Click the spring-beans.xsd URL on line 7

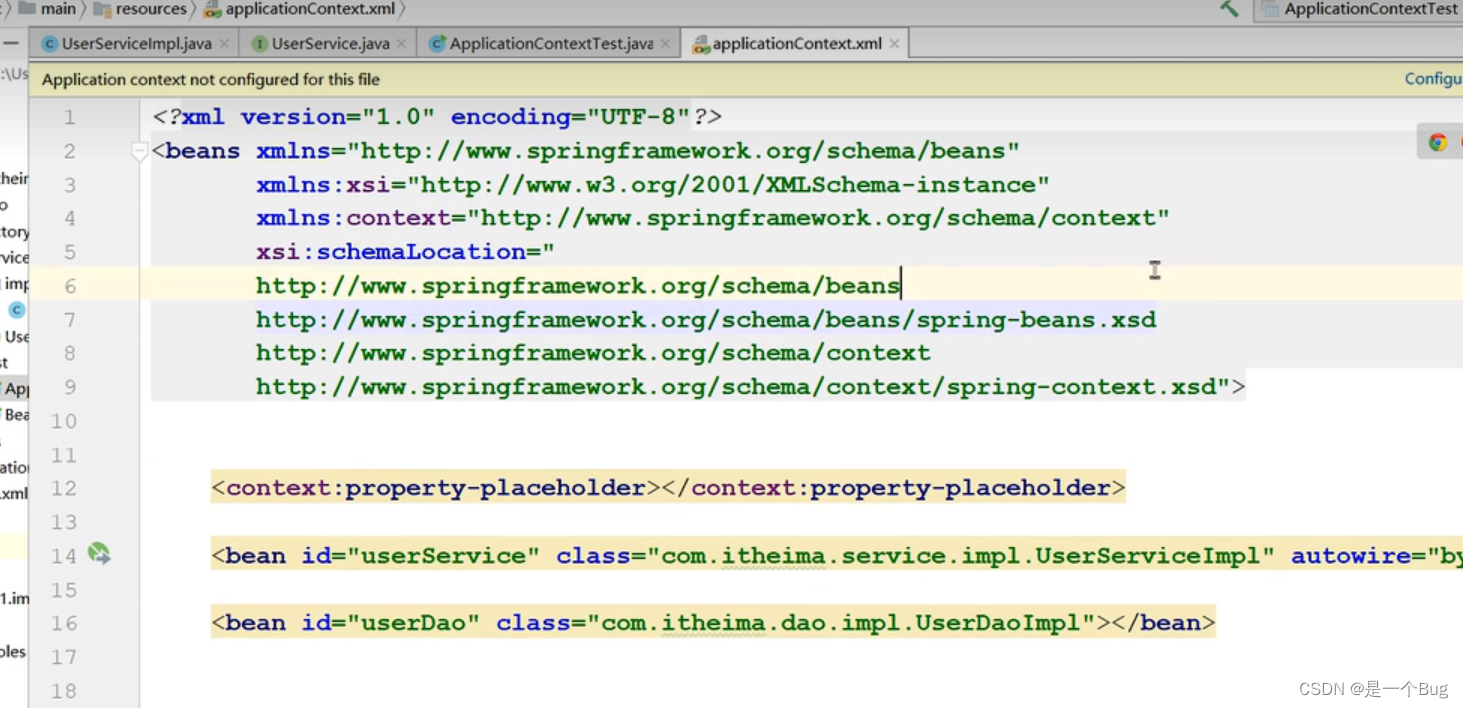click(706, 320)
